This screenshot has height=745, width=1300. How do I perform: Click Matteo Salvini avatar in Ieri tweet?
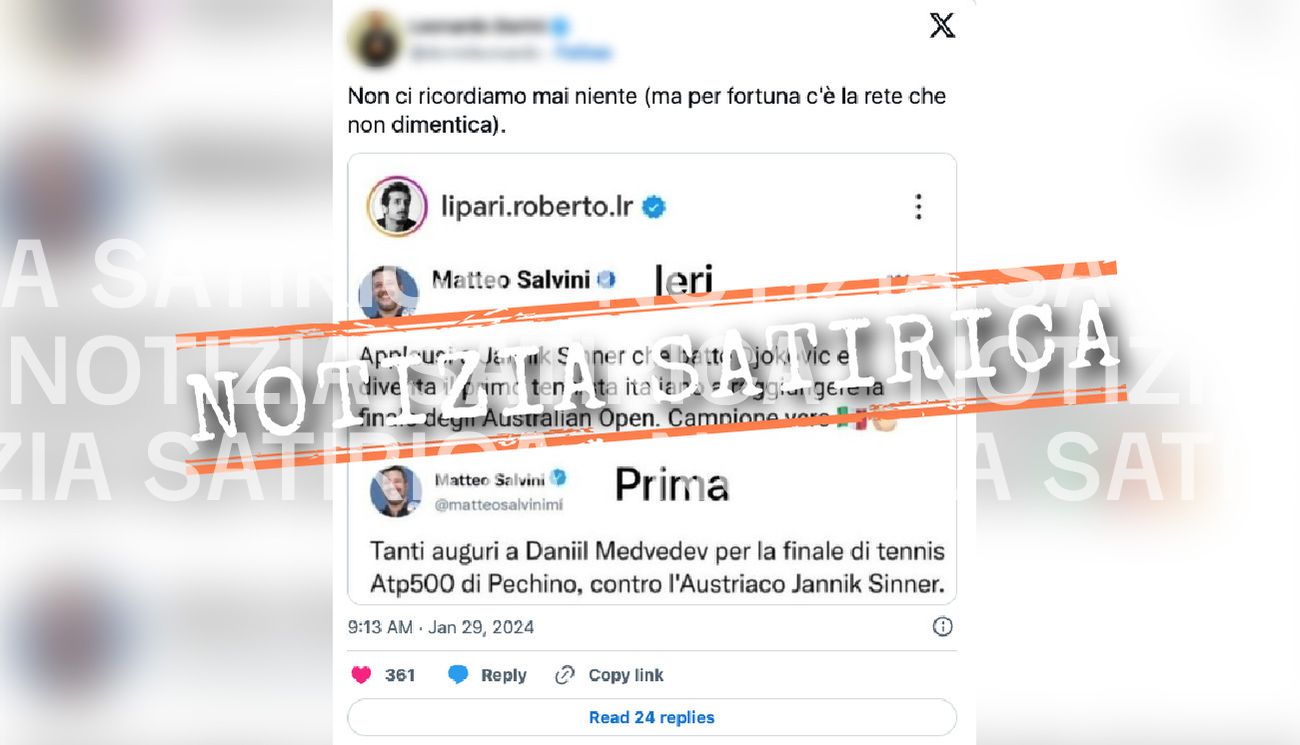pos(388,291)
